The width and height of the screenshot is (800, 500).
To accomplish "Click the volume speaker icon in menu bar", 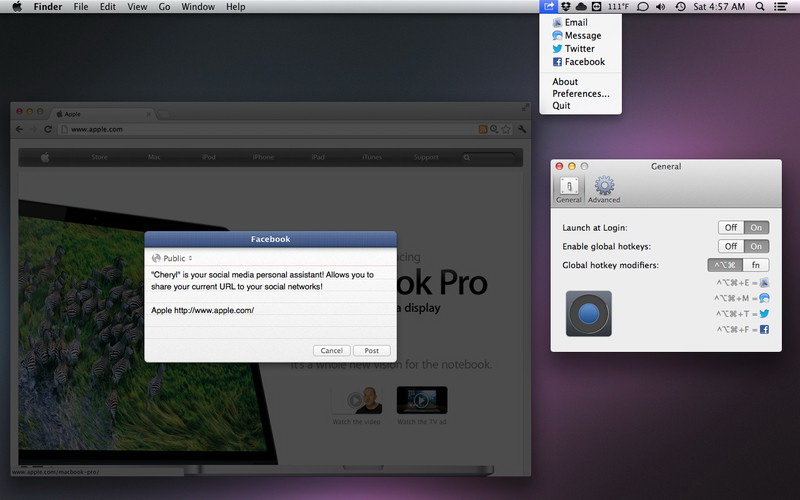I will click(x=661, y=7).
